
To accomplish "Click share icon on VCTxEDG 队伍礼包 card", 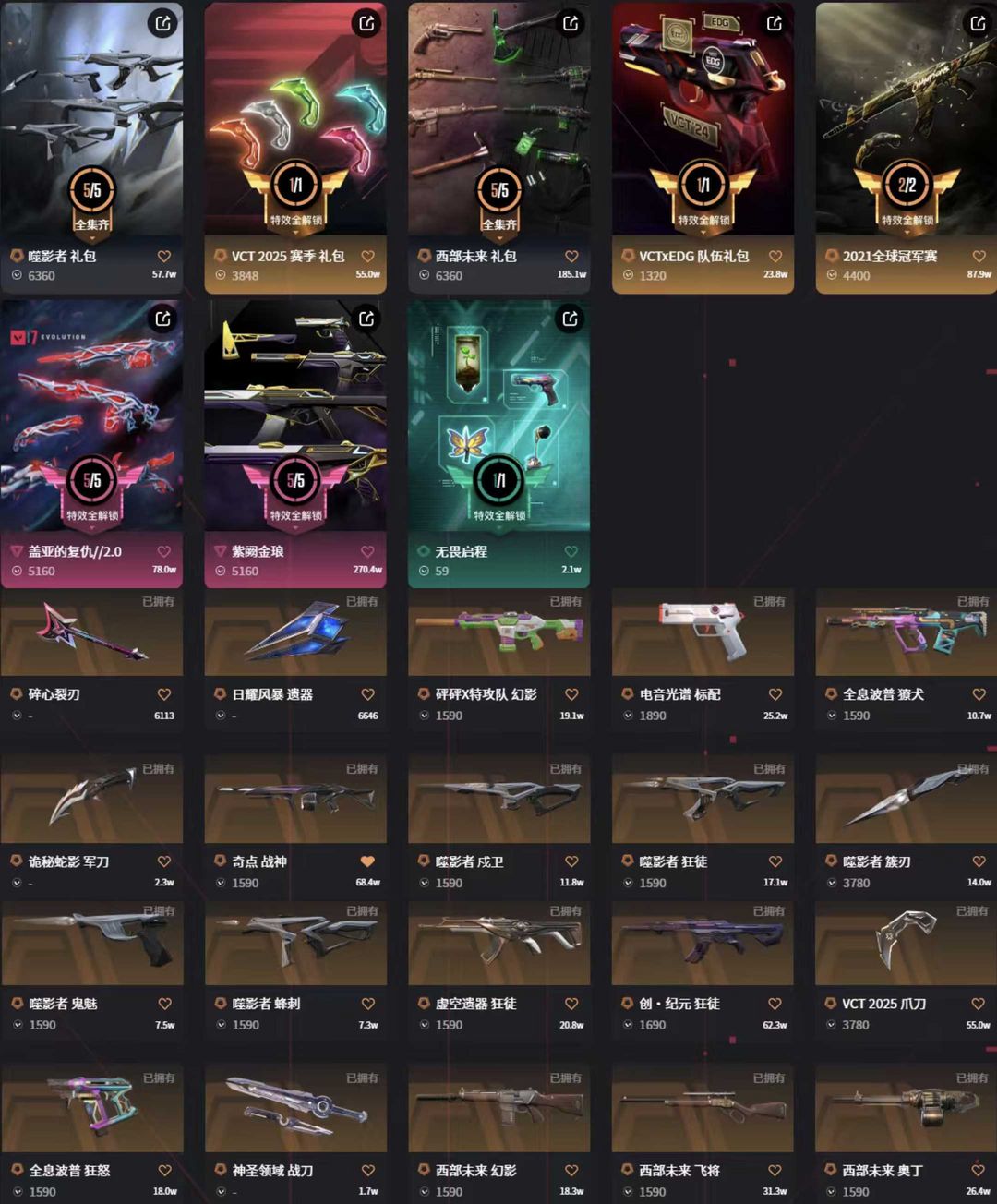I will tap(775, 23).
